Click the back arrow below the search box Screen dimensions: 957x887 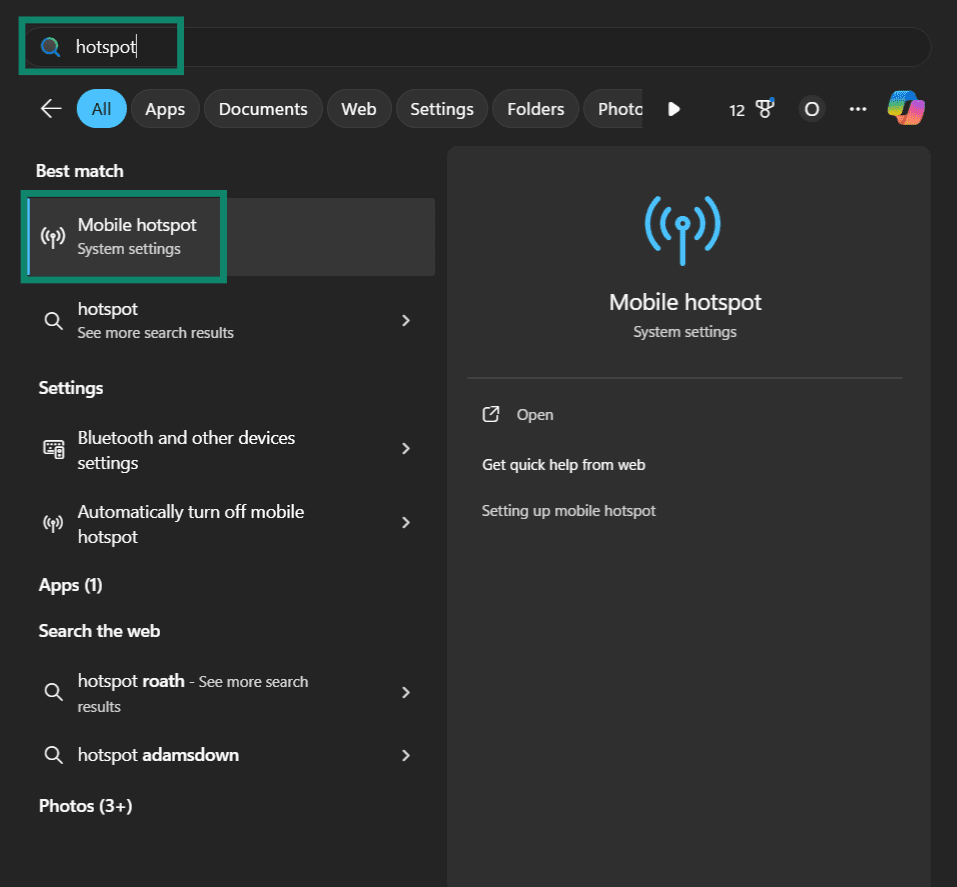pyautogui.click(x=50, y=108)
